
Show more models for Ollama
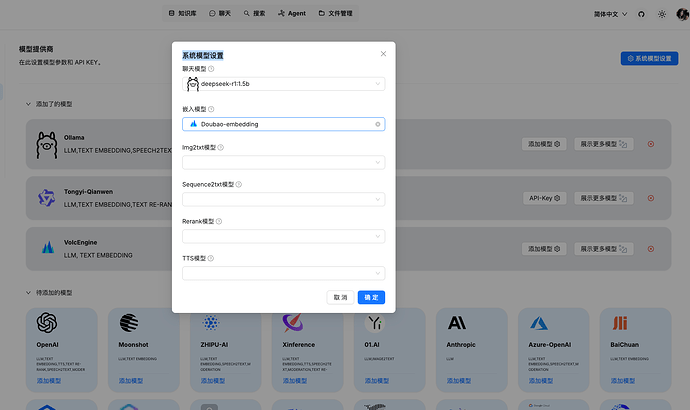tap(604, 144)
